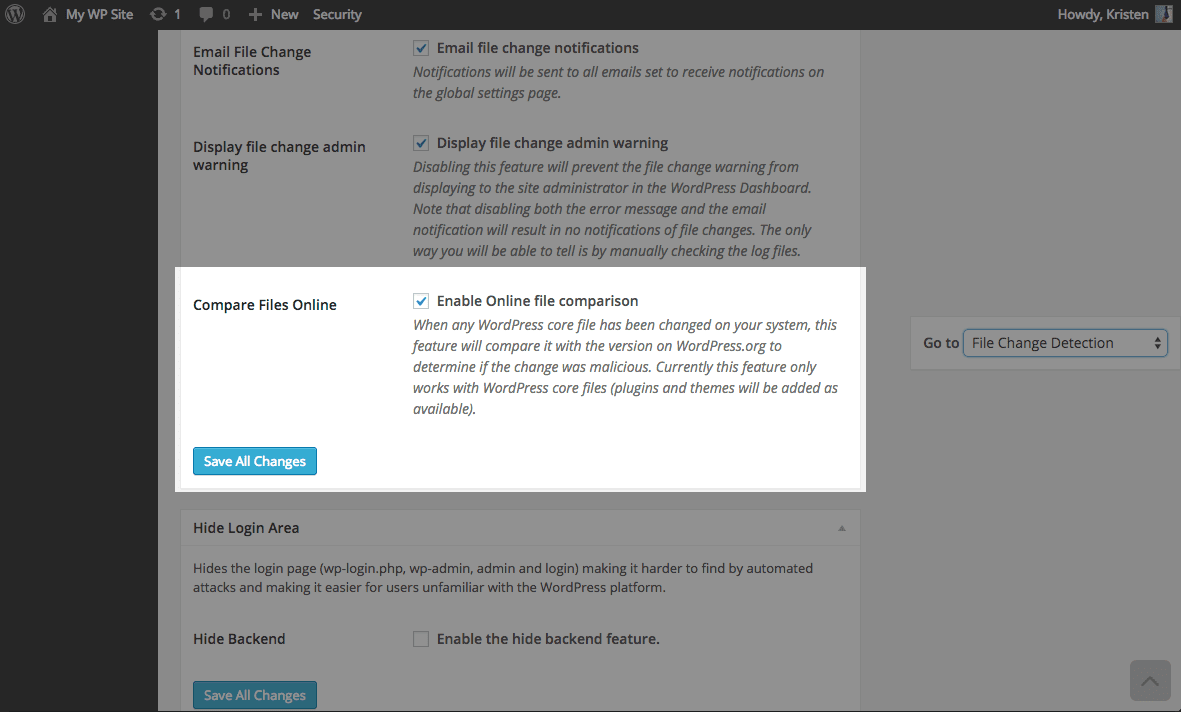The height and width of the screenshot is (712, 1181).
Task: Toggle Display file change admin warning checkbox
Action: [421, 143]
